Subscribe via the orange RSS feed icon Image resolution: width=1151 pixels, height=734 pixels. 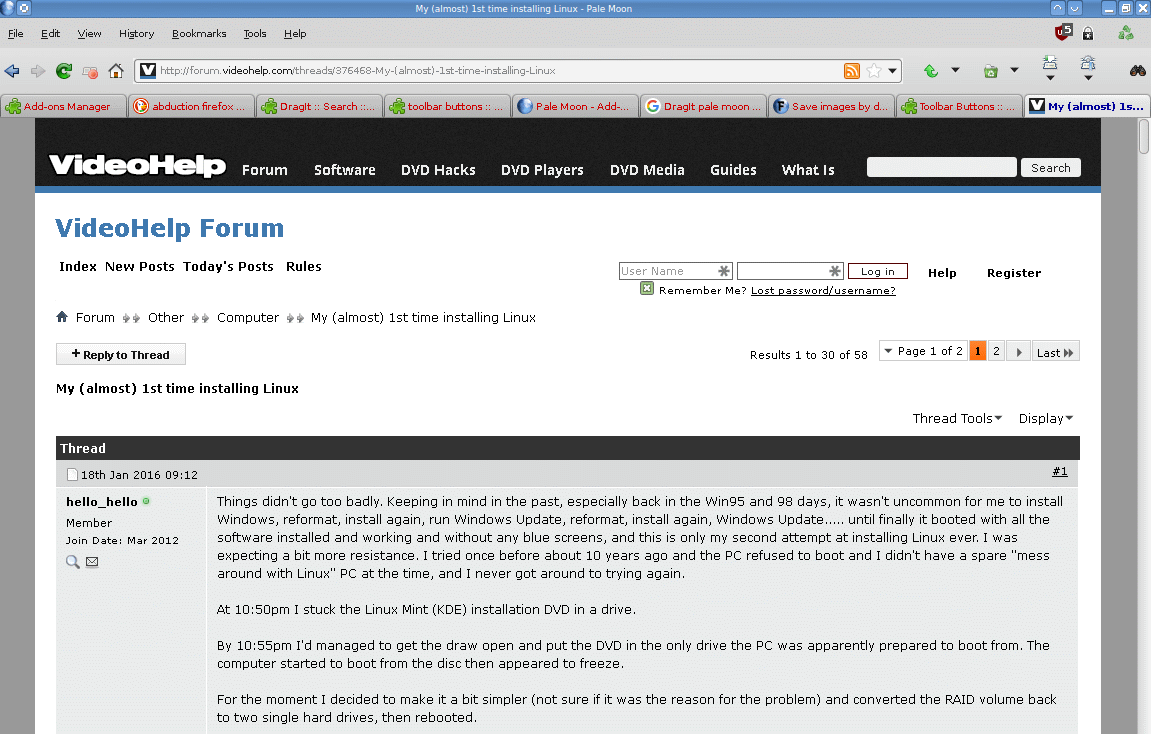click(852, 71)
